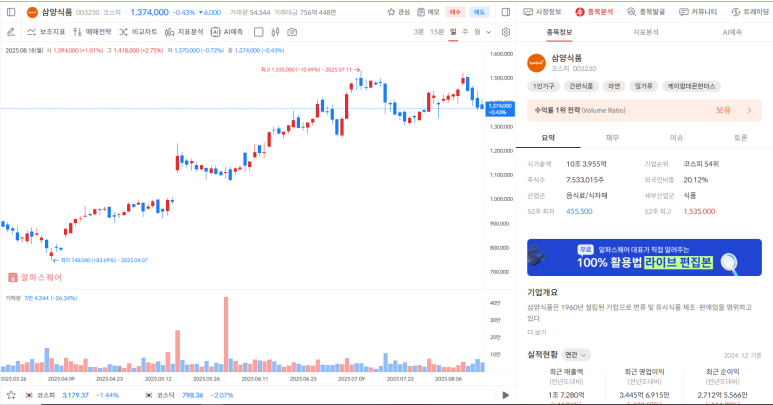Click the 매수 buy button
Image resolution: width=773 pixels, height=405 pixels.
455,12
